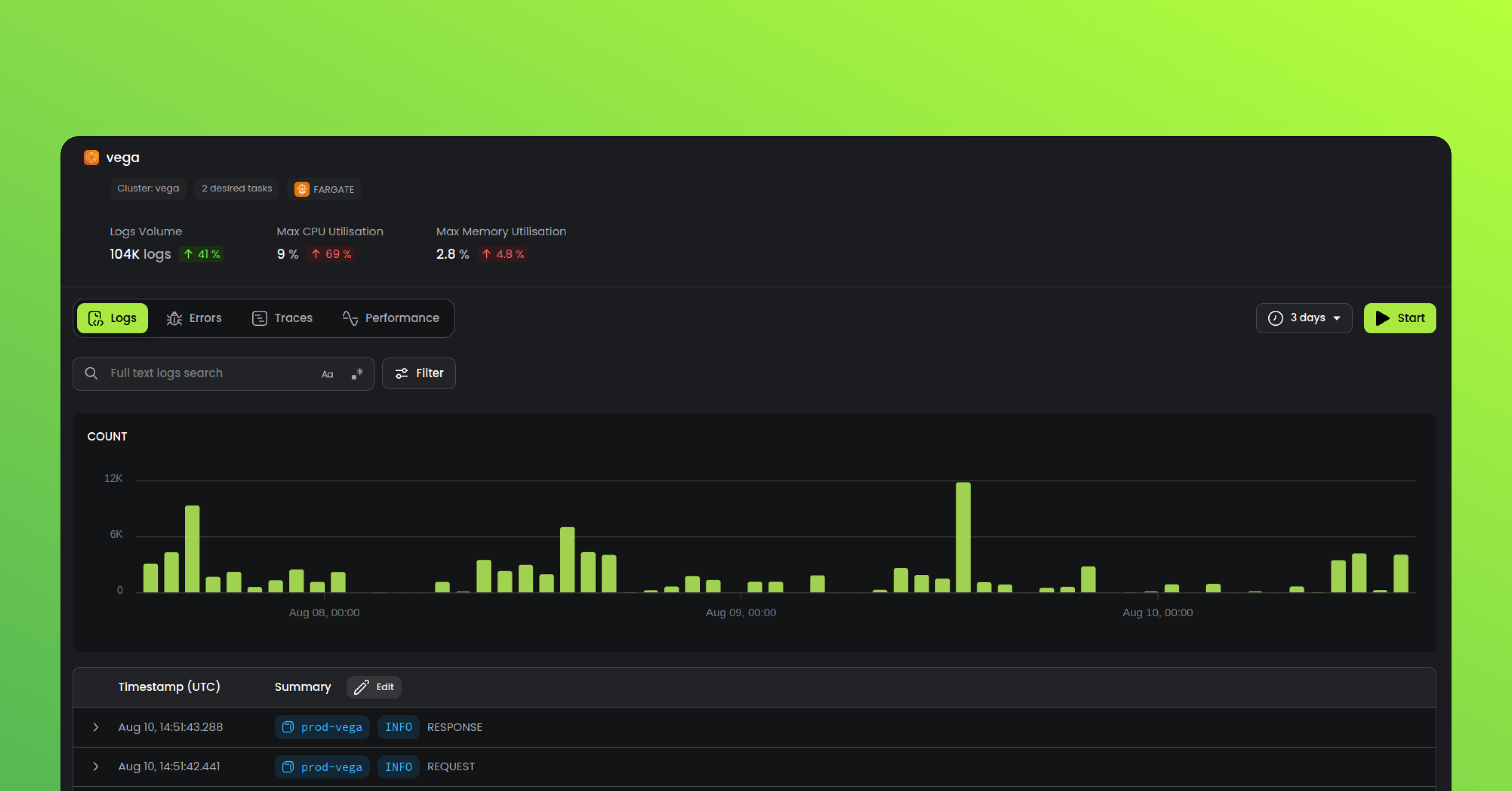Click the Logs tab icon
Viewport: 1512px width, 791px height.
point(97,318)
